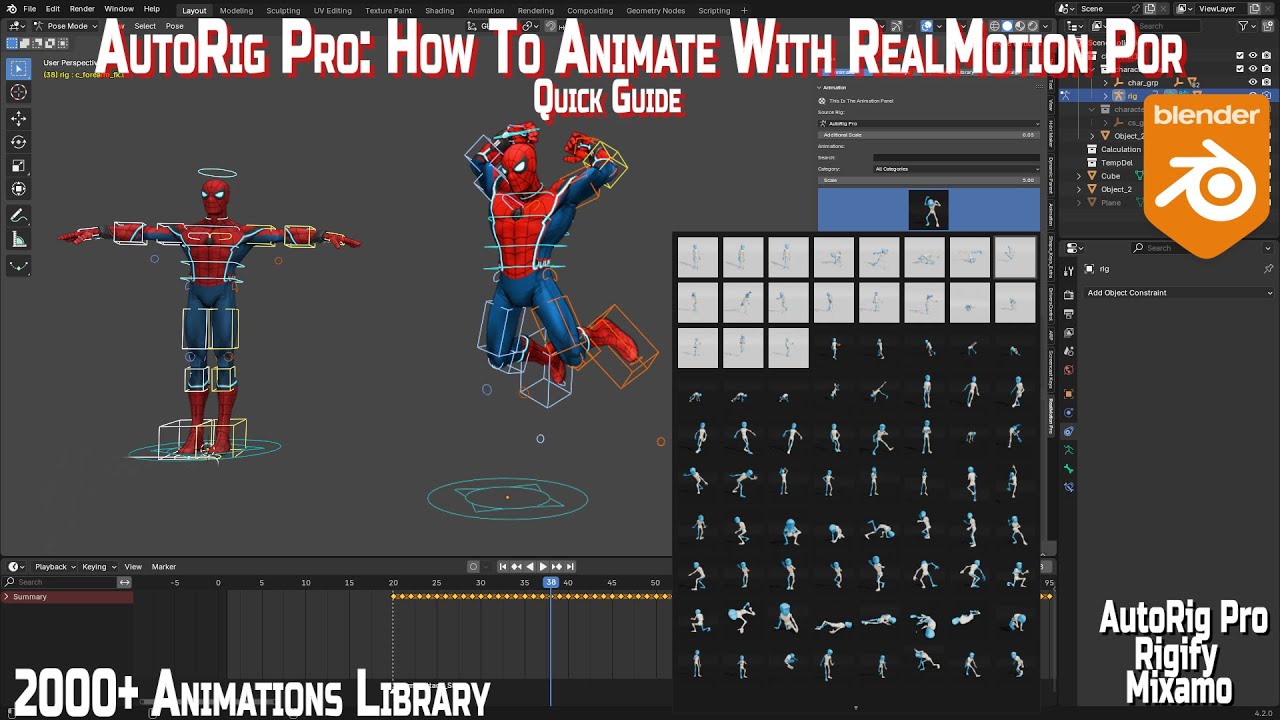The height and width of the screenshot is (720, 1280).
Task: Open the Render menu
Action: (x=82, y=9)
